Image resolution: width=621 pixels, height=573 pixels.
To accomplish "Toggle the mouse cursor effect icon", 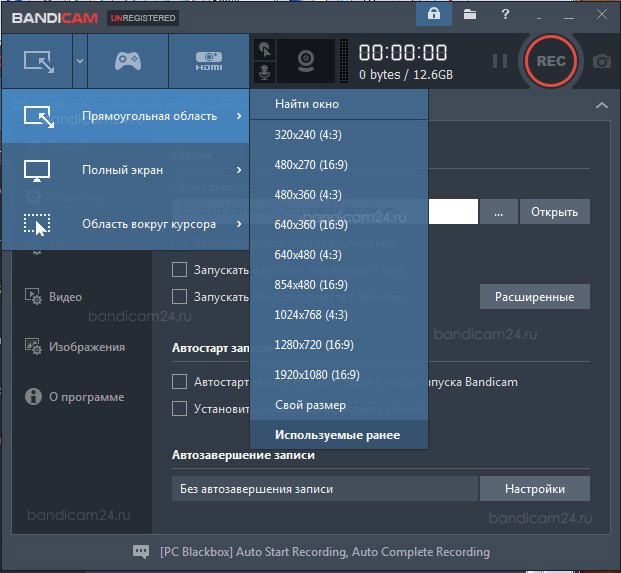I will click(265, 49).
